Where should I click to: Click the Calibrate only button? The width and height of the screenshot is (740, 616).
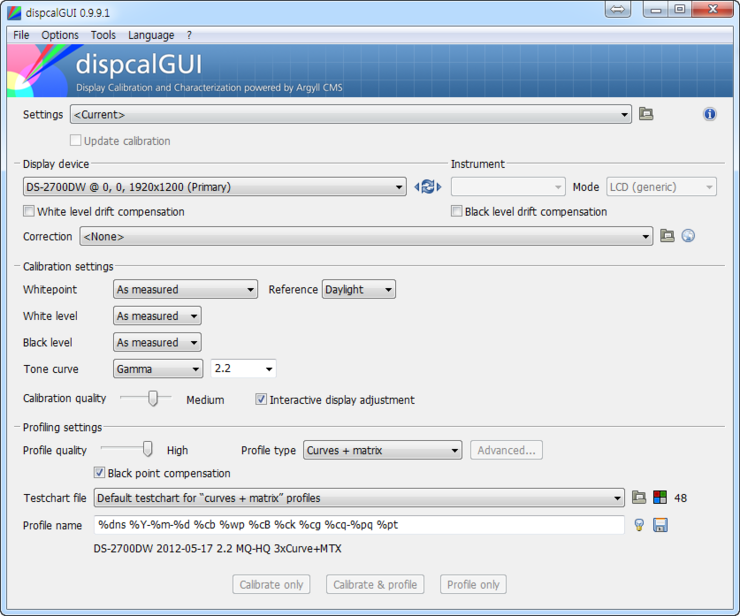[x=271, y=584]
